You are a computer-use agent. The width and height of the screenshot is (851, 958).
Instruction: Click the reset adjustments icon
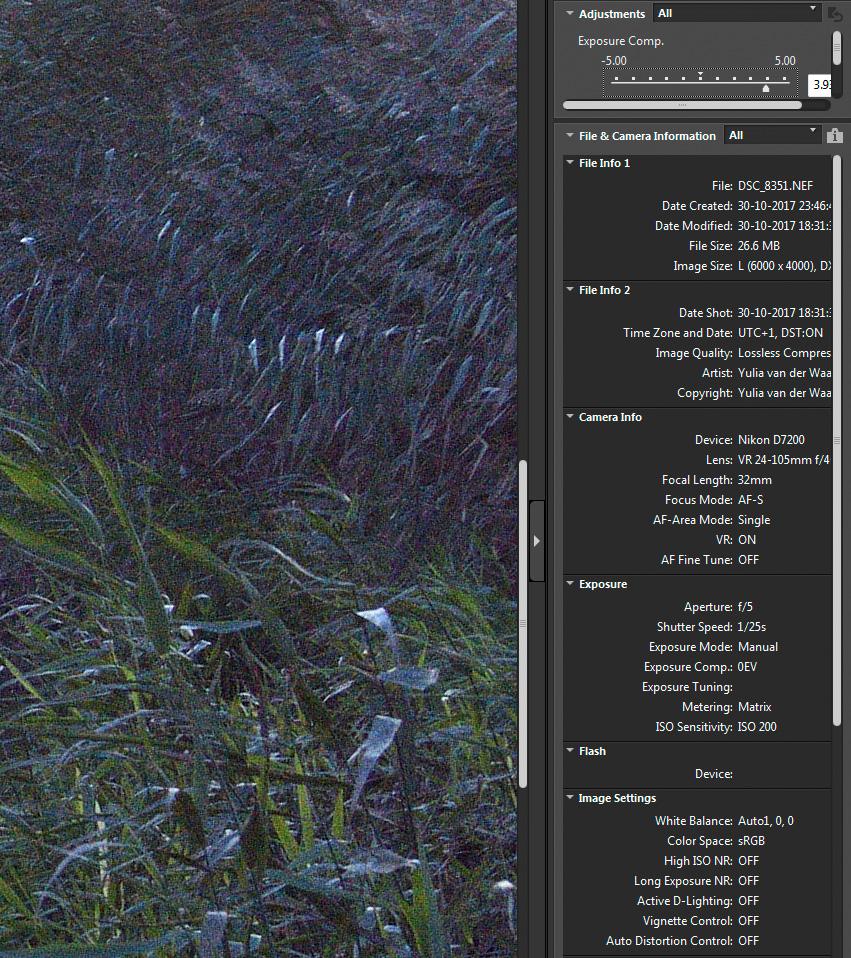835,13
